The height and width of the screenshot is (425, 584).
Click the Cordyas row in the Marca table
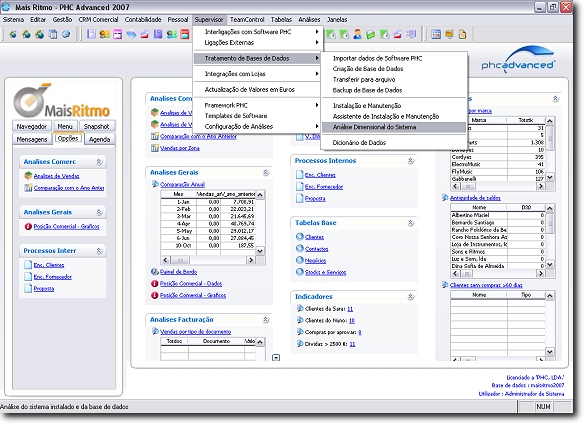click(498, 157)
